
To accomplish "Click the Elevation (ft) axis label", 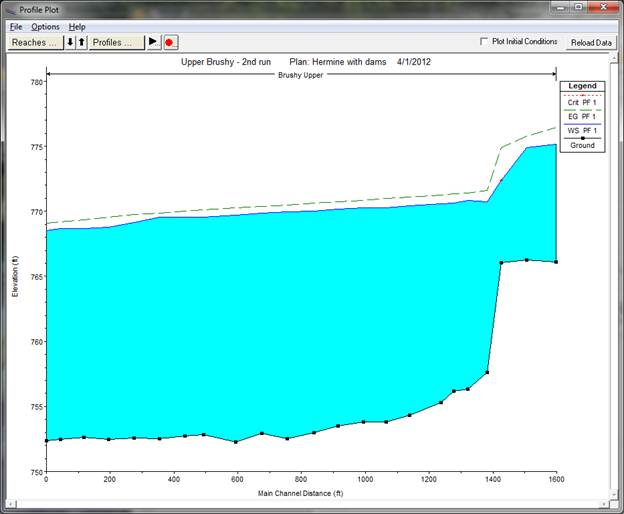I will click(15, 276).
